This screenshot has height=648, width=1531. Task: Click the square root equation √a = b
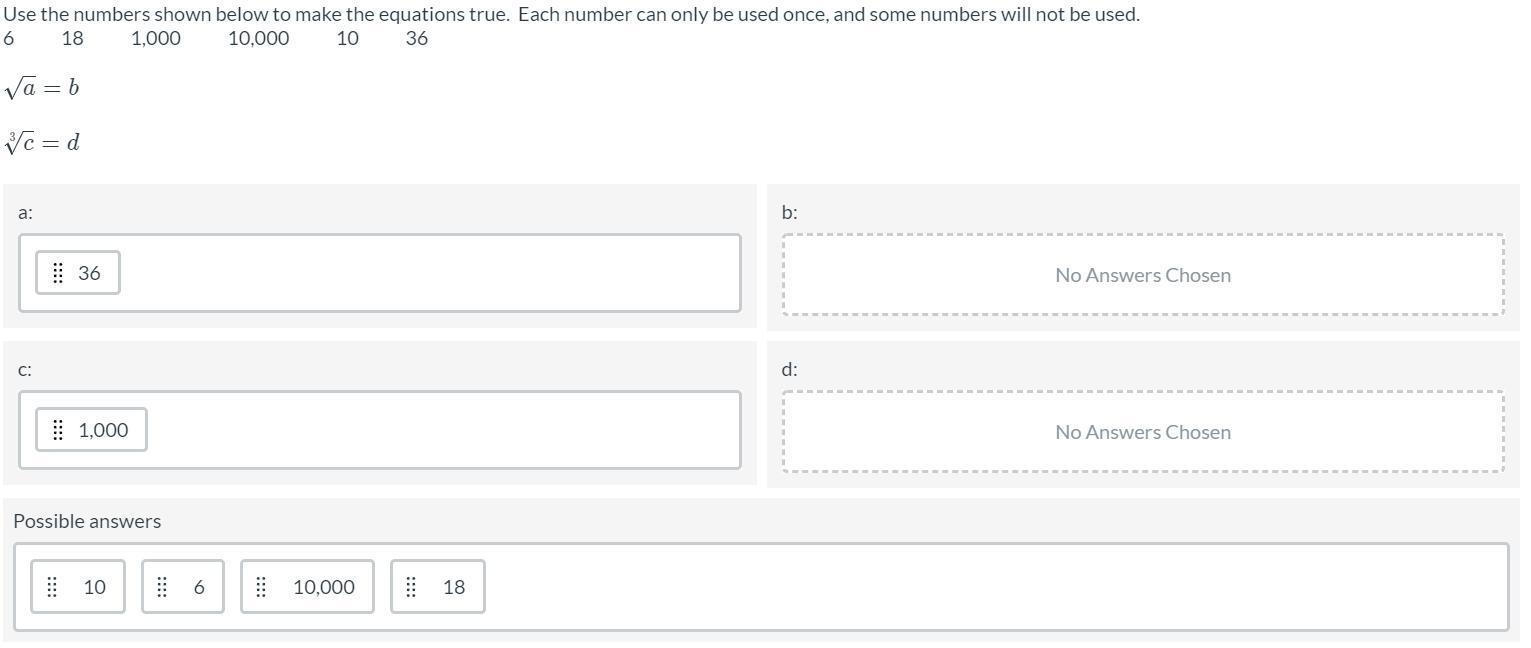click(42, 88)
